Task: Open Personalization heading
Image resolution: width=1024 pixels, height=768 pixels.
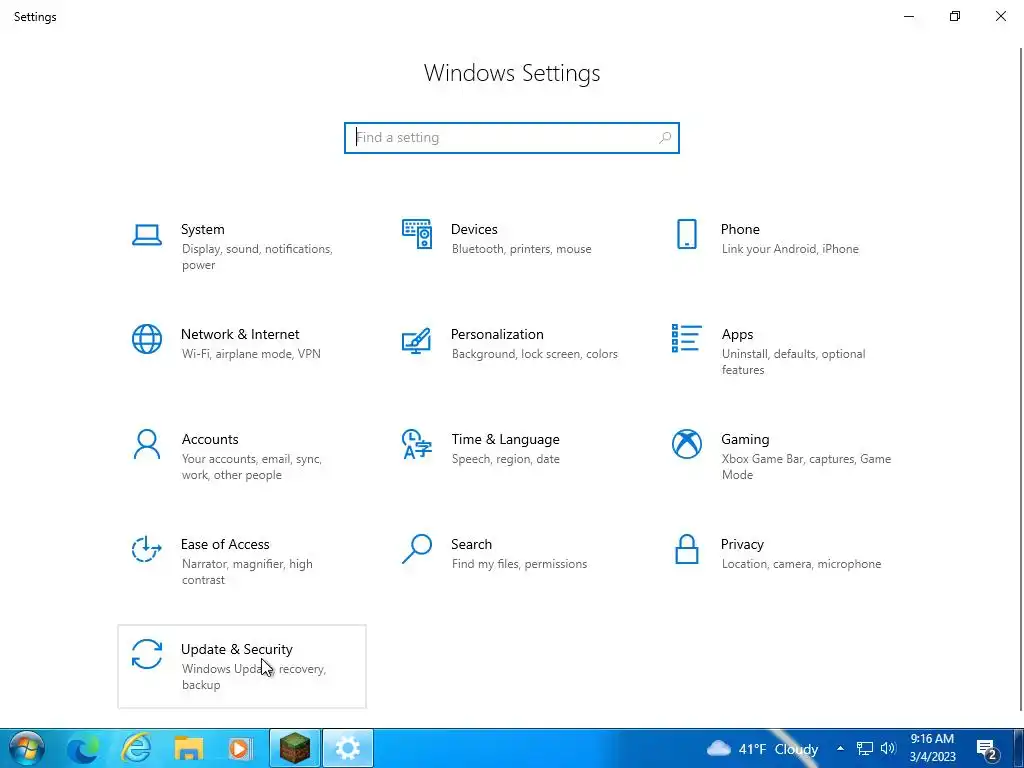Action: [497, 334]
